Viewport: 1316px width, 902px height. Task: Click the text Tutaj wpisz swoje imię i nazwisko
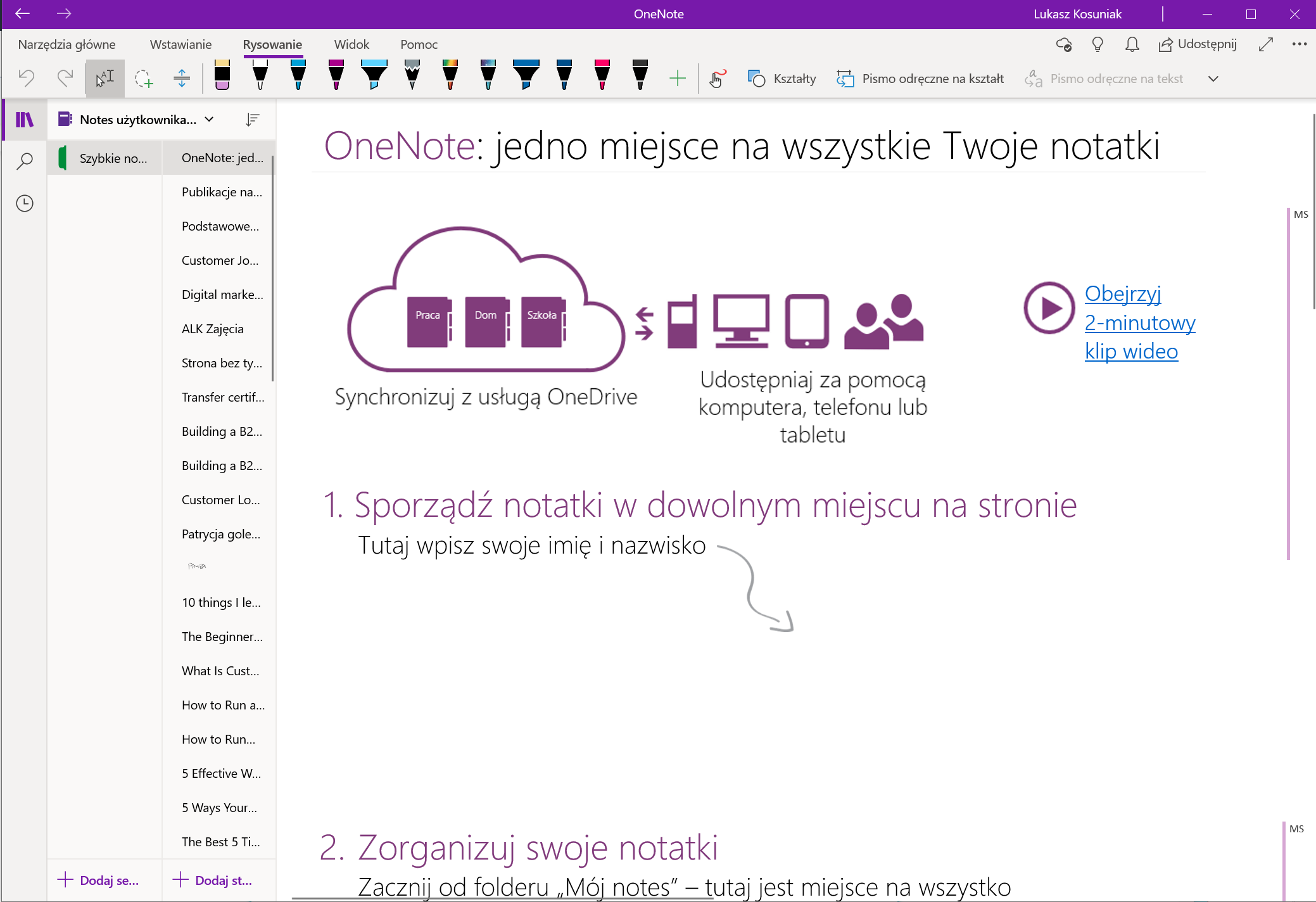pyautogui.click(x=532, y=545)
